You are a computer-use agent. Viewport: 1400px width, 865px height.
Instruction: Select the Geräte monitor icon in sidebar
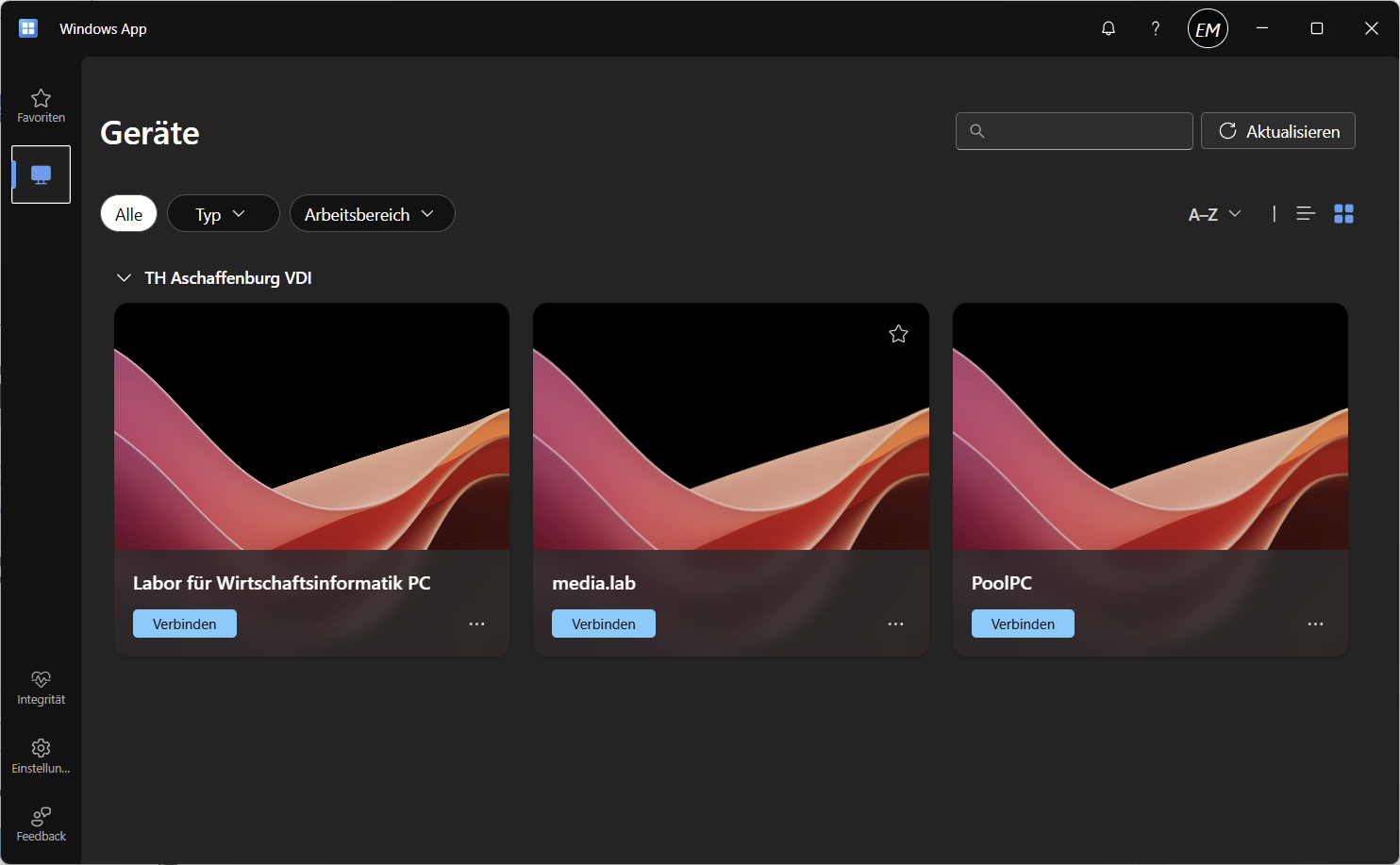coord(41,175)
